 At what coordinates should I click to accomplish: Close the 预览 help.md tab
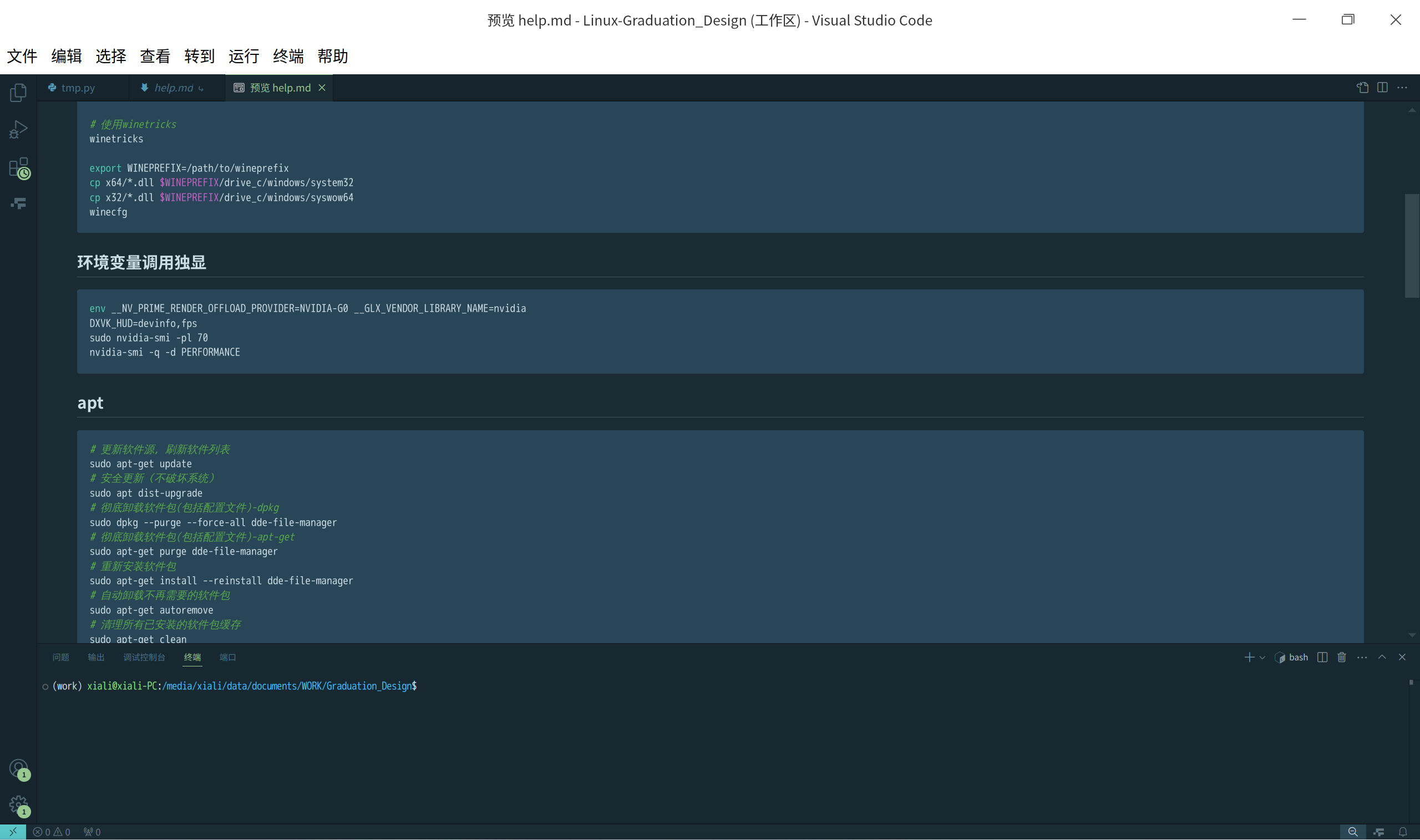322,88
